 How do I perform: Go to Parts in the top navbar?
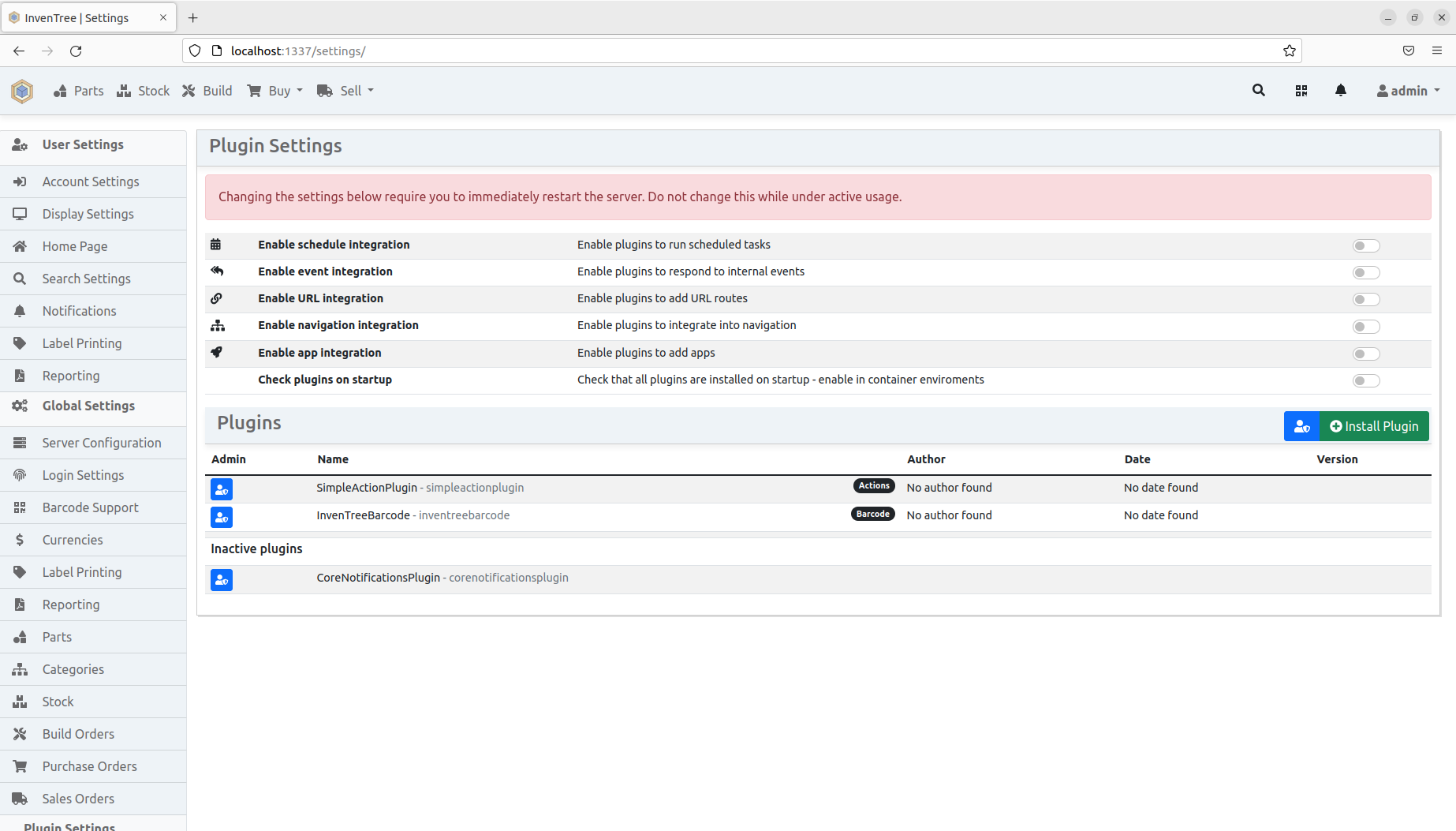tap(79, 91)
